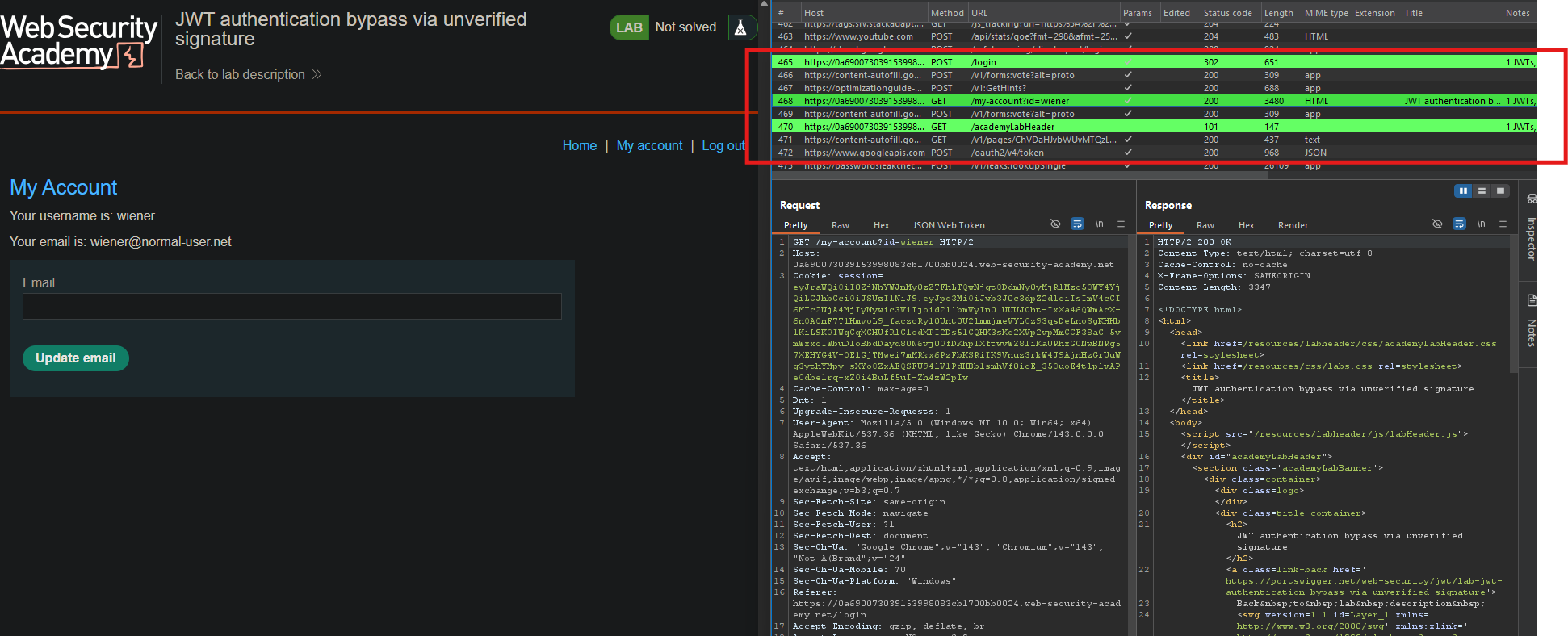Click the Log out link
Viewport: 1568px width, 636px height.
723,146
